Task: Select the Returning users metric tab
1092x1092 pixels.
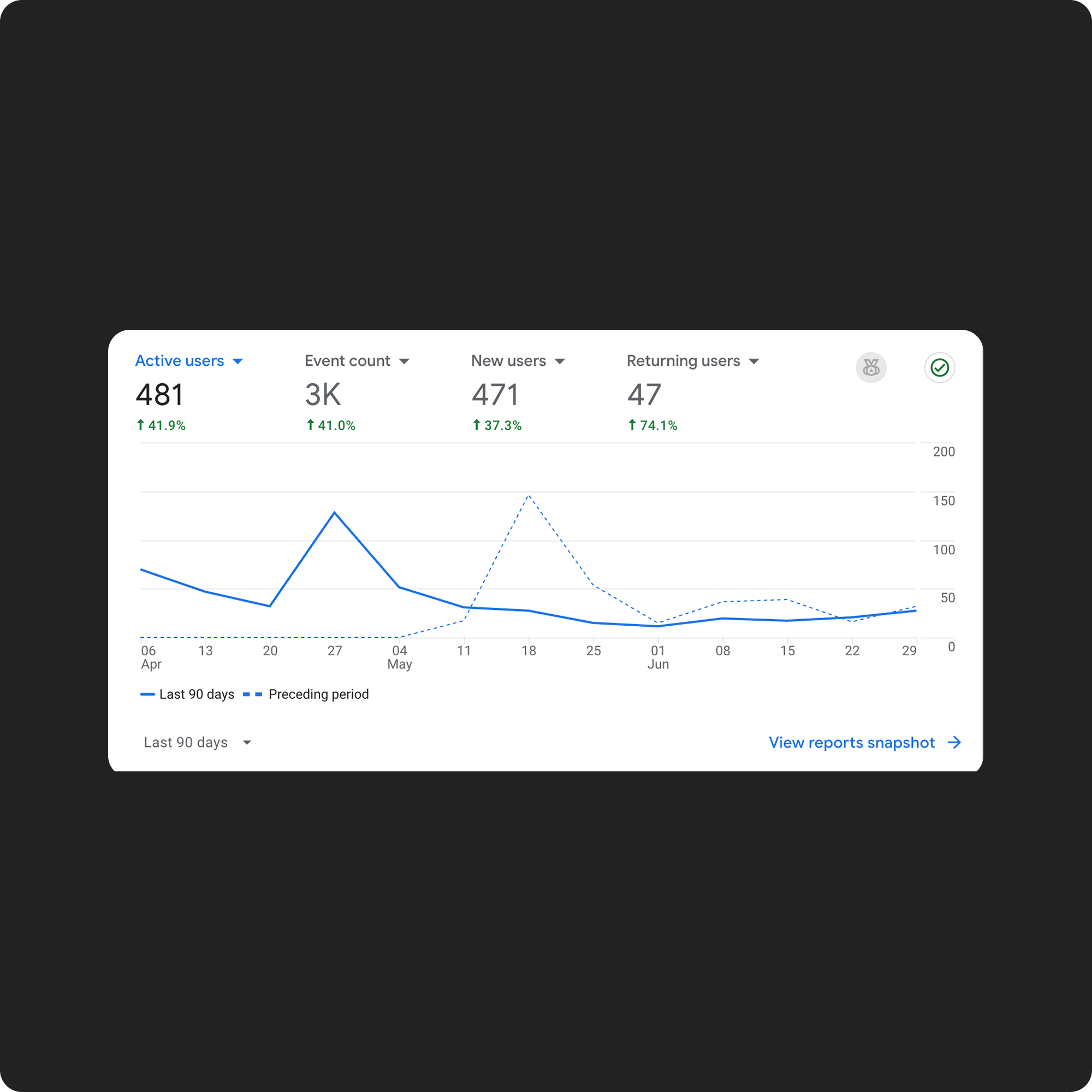Action: 683,360
